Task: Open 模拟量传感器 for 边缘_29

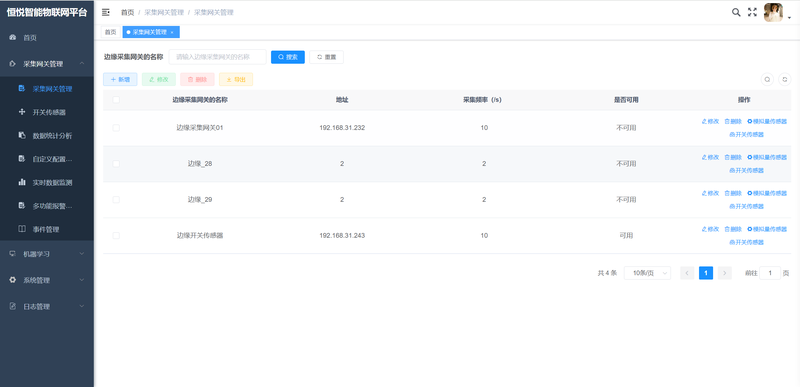Action: tap(767, 193)
